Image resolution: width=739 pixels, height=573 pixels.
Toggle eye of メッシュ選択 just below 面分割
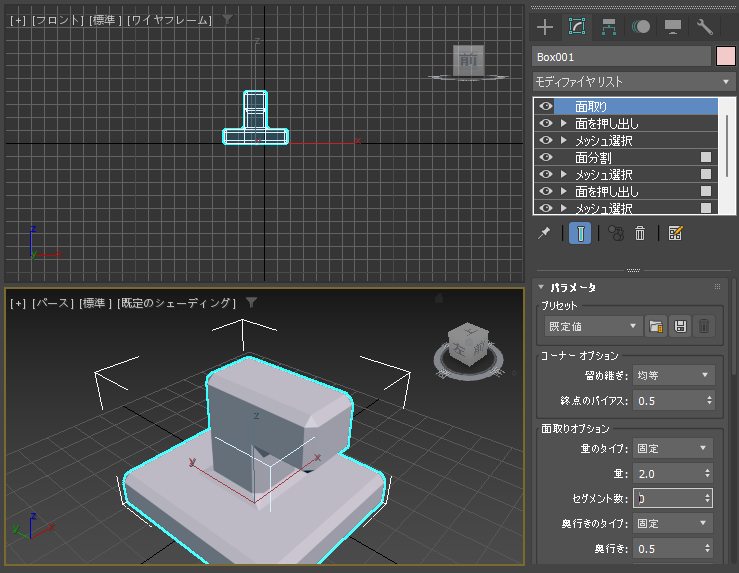pos(545,174)
